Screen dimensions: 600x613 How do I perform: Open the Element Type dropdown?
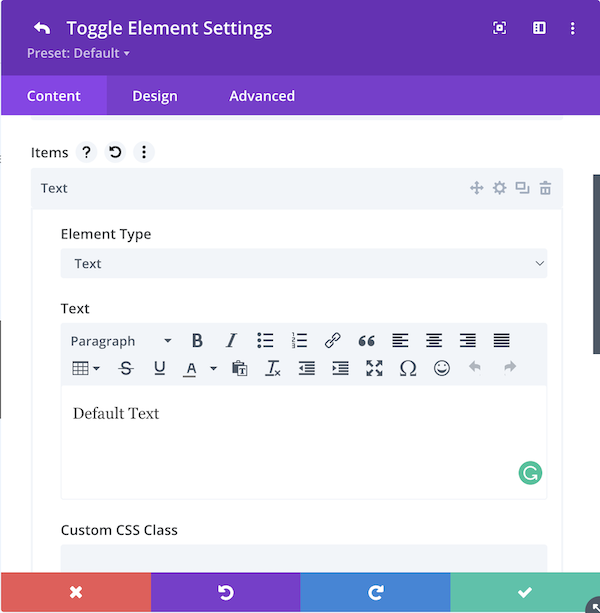tap(304, 263)
